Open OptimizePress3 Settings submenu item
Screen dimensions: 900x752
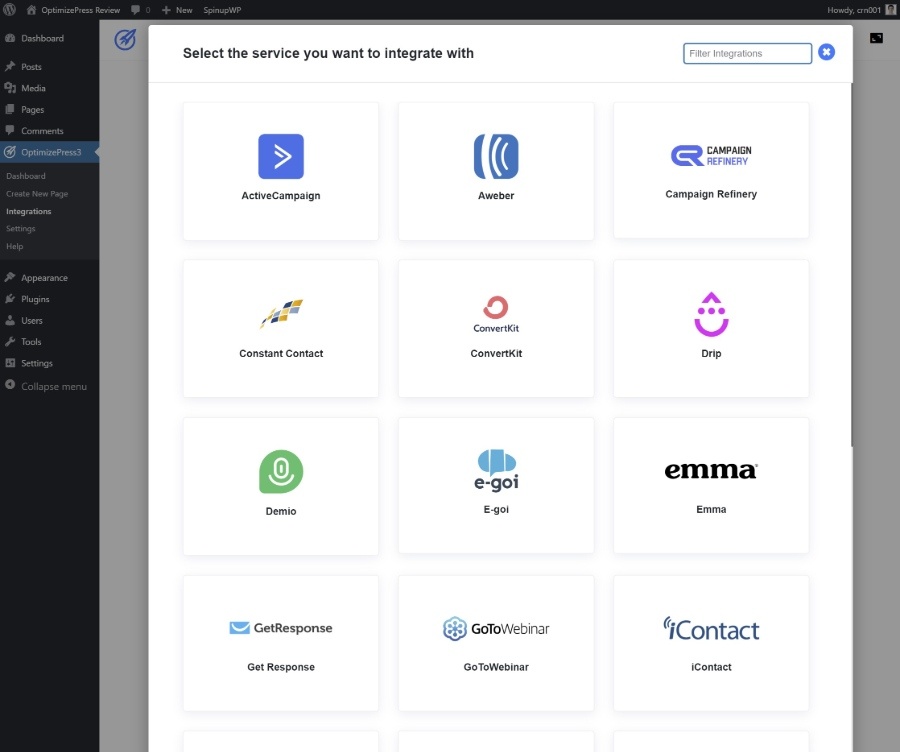click(x=21, y=228)
